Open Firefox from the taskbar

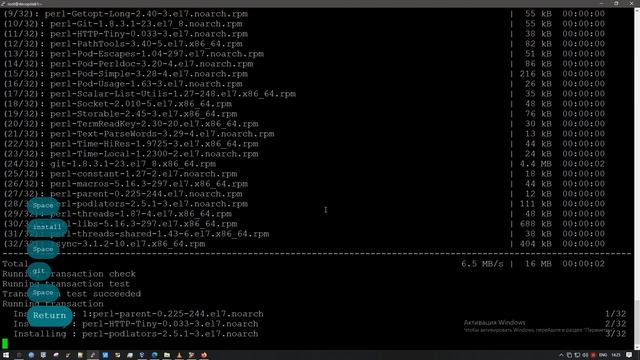[204, 355]
